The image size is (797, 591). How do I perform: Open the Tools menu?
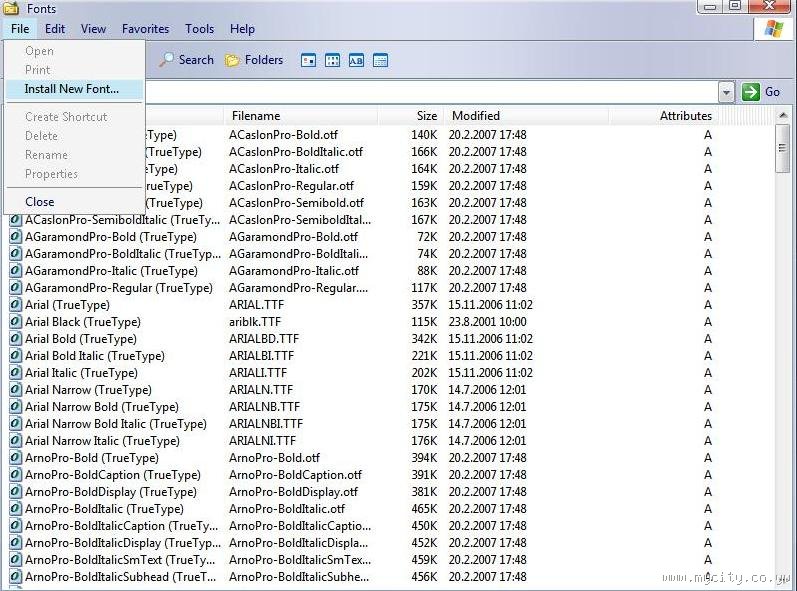[x=199, y=29]
